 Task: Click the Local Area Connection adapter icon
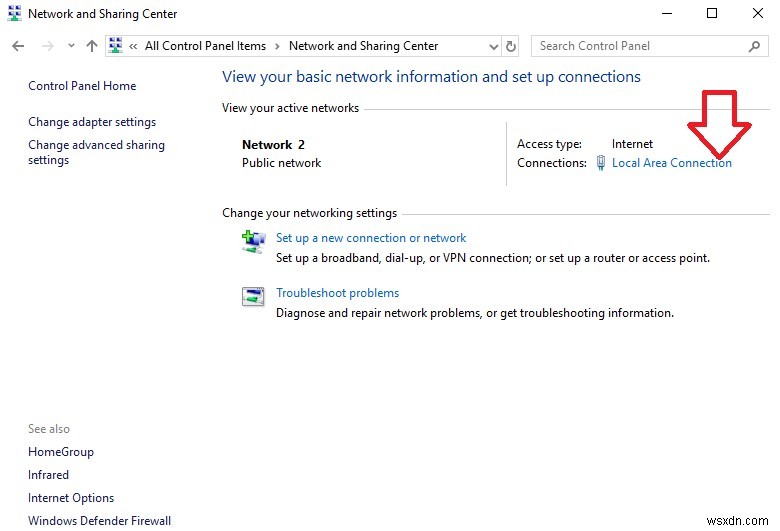(600, 163)
